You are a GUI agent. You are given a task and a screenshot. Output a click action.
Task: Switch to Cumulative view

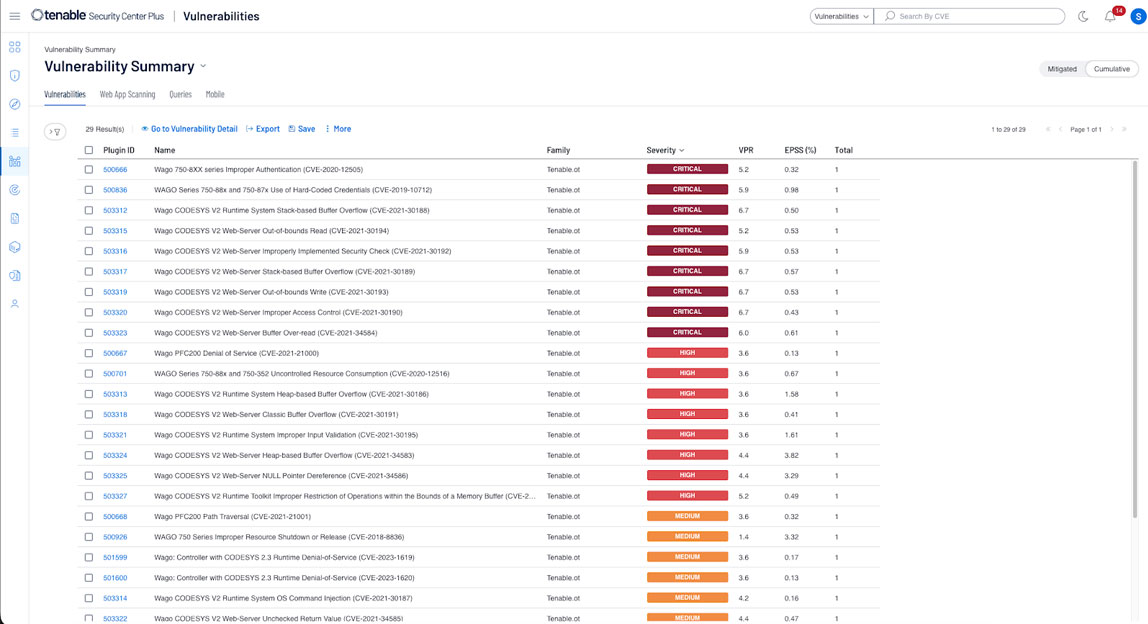click(1111, 69)
